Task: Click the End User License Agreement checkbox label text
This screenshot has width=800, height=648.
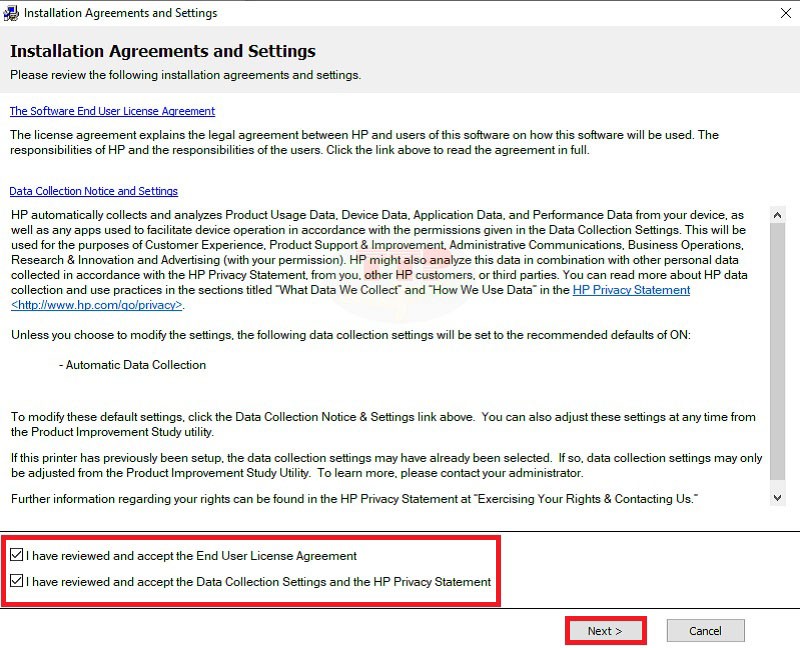Action: (x=191, y=556)
